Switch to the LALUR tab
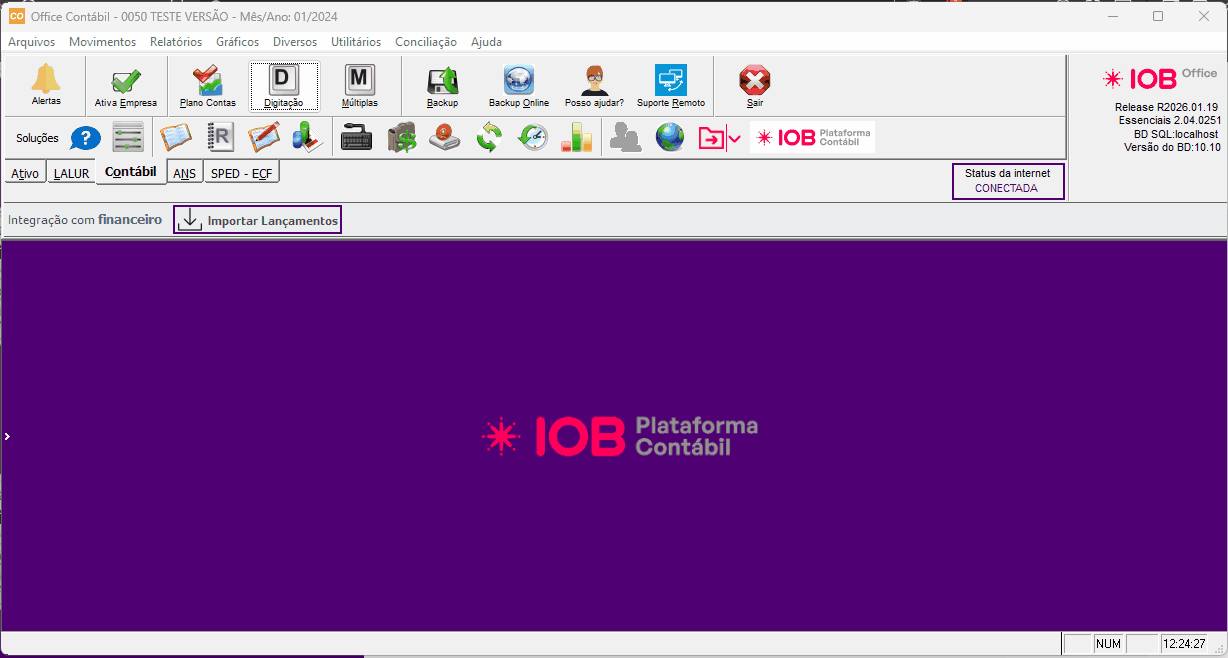 coord(71,173)
